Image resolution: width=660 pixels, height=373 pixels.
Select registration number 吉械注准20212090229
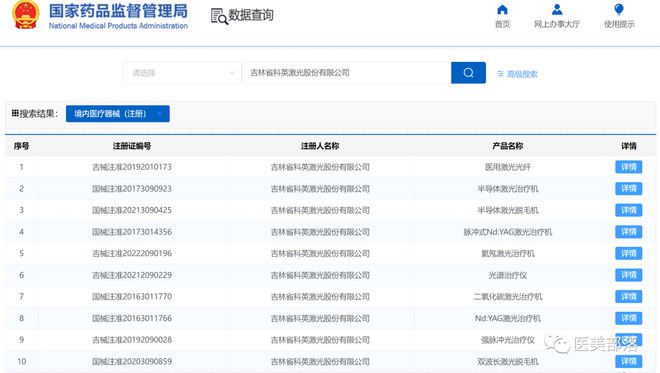132,275
